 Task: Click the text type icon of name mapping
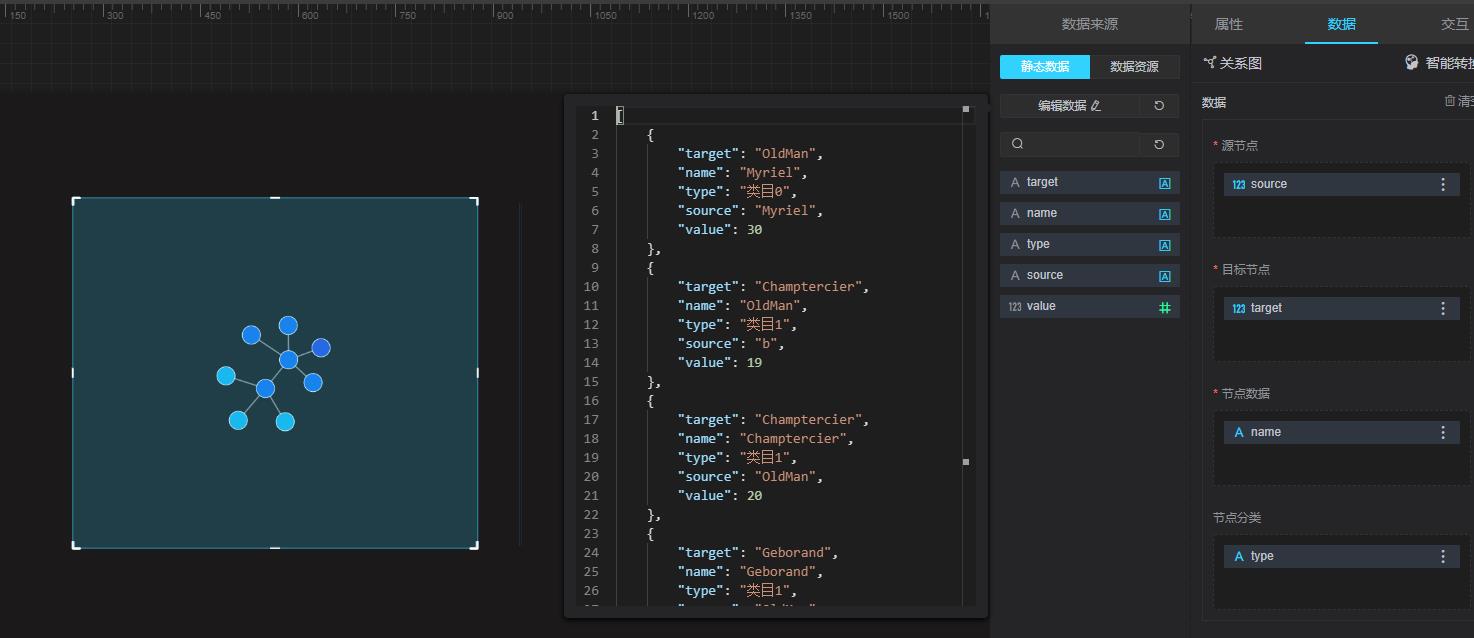click(x=1239, y=433)
